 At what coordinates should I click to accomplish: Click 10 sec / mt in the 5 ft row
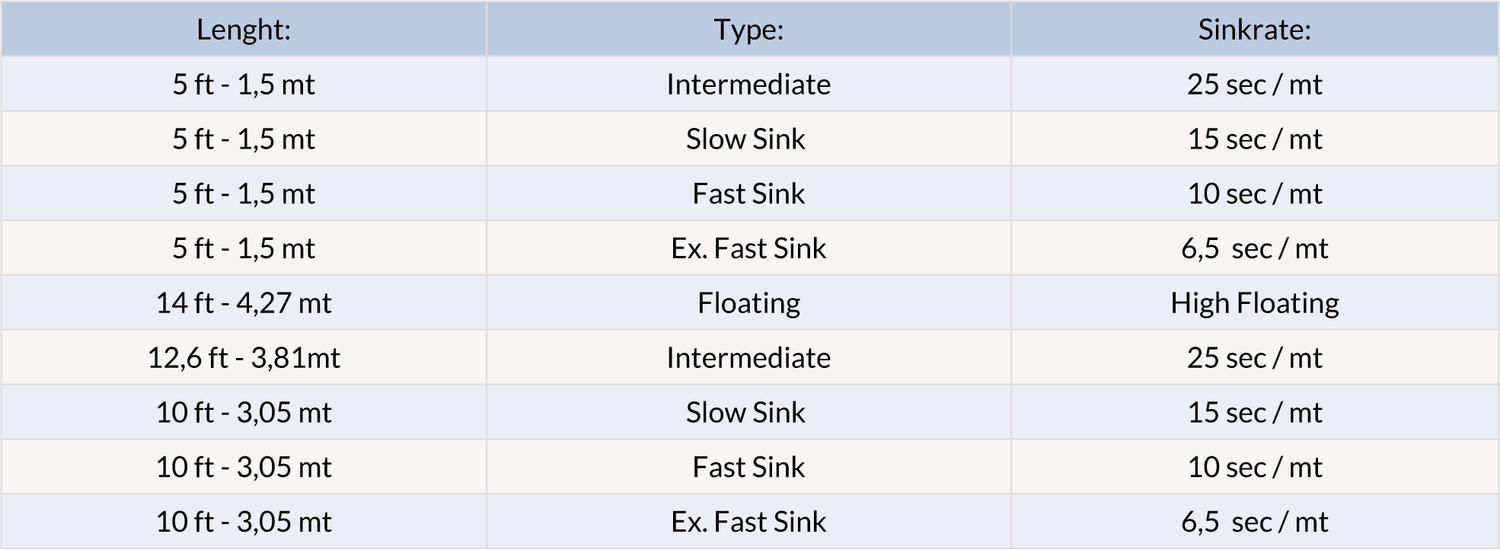(1254, 194)
